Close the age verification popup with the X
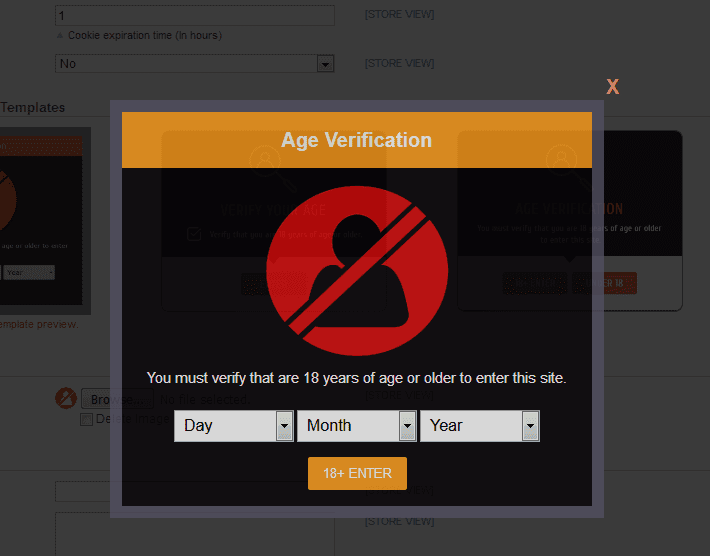The image size is (710, 556). [612, 87]
